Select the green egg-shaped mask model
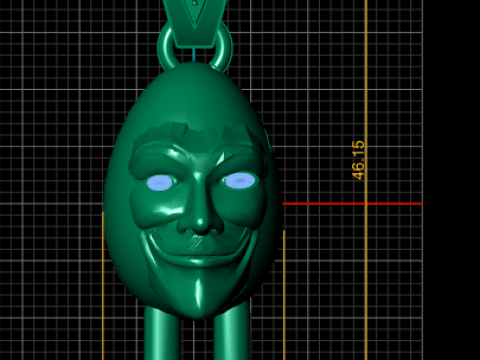The height and width of the screenshot is (360, 480). [193, 190]
